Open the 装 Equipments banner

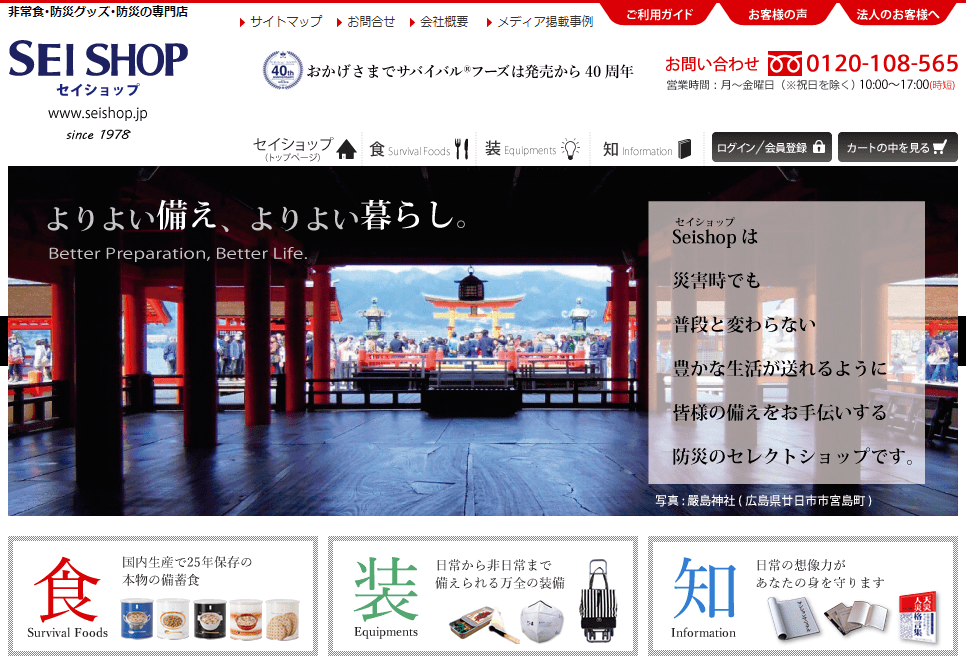pos(482,596)
